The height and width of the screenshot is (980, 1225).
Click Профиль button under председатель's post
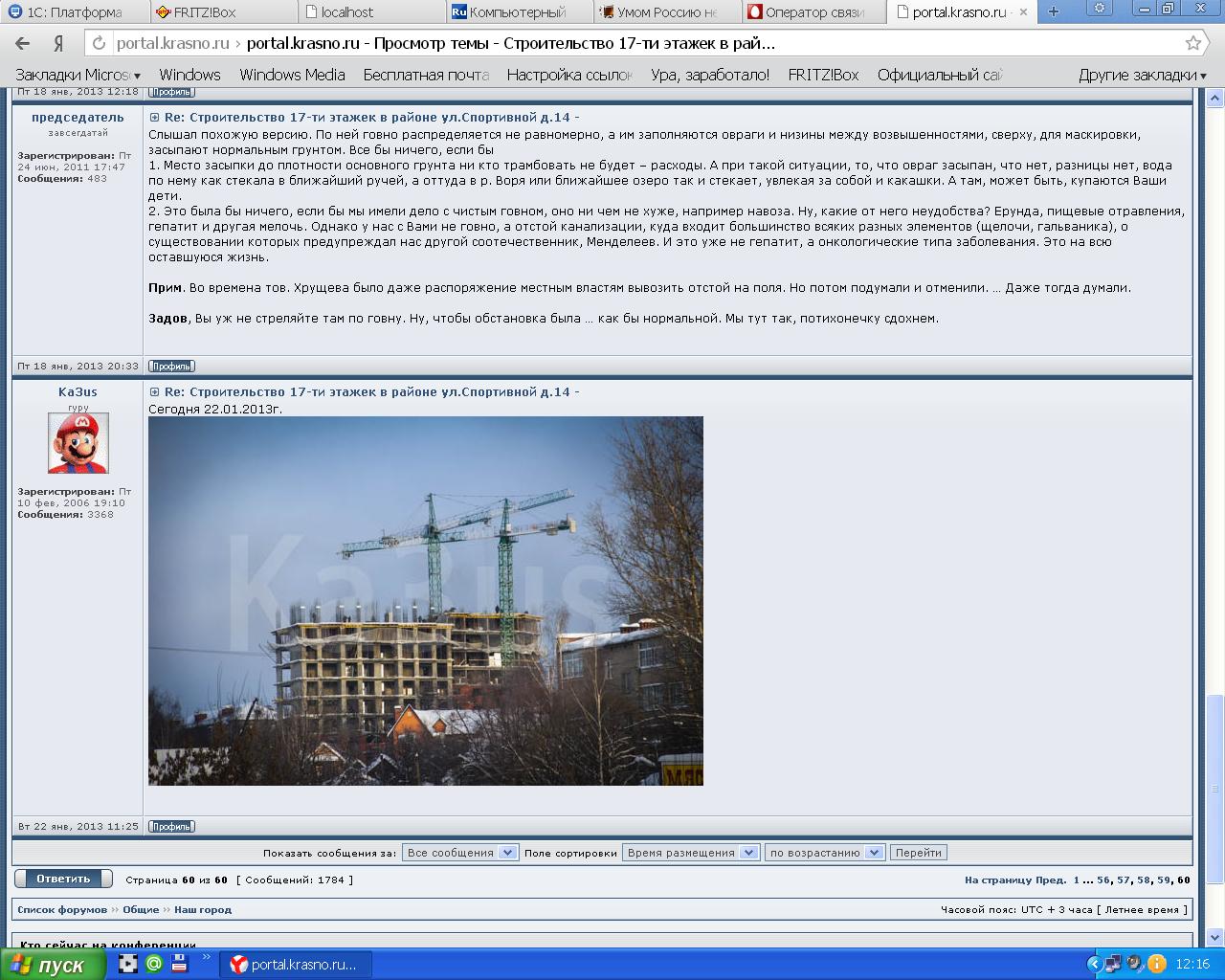pyautogui.click(x=171, y=367)
